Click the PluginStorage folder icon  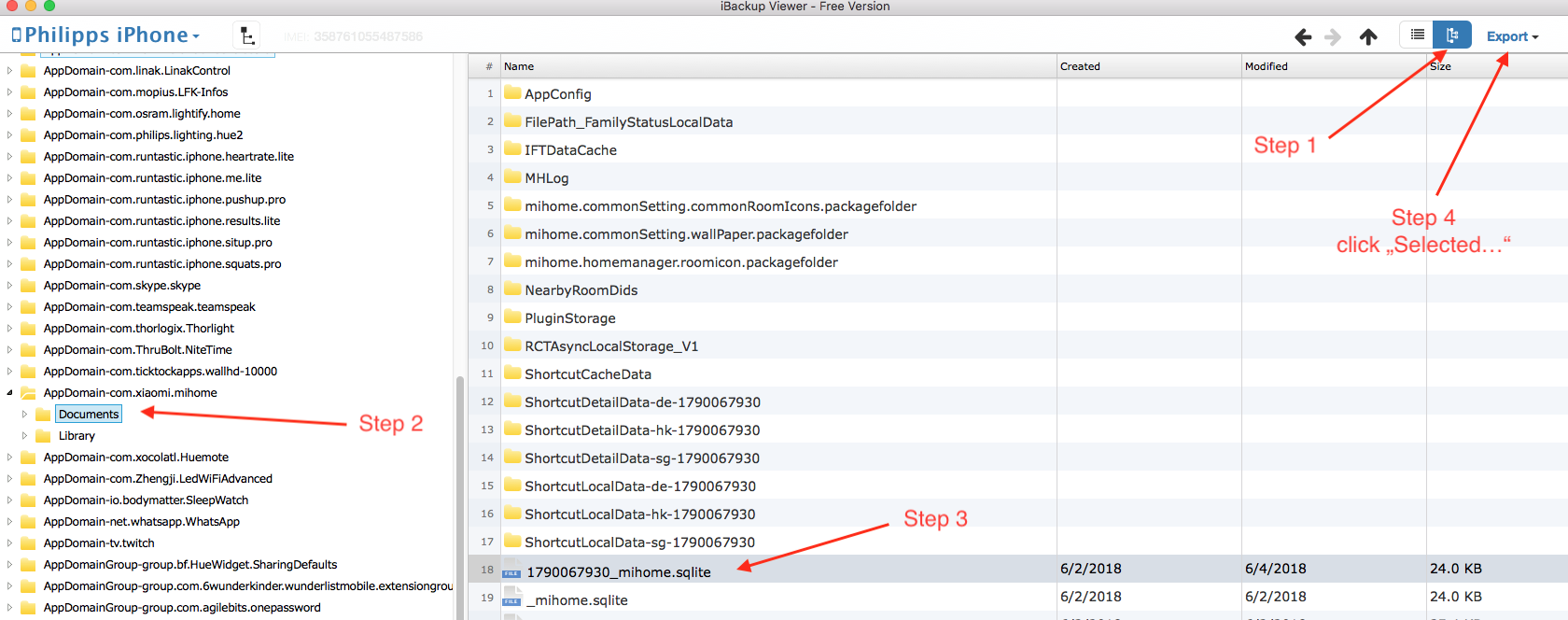click(512, 317)
